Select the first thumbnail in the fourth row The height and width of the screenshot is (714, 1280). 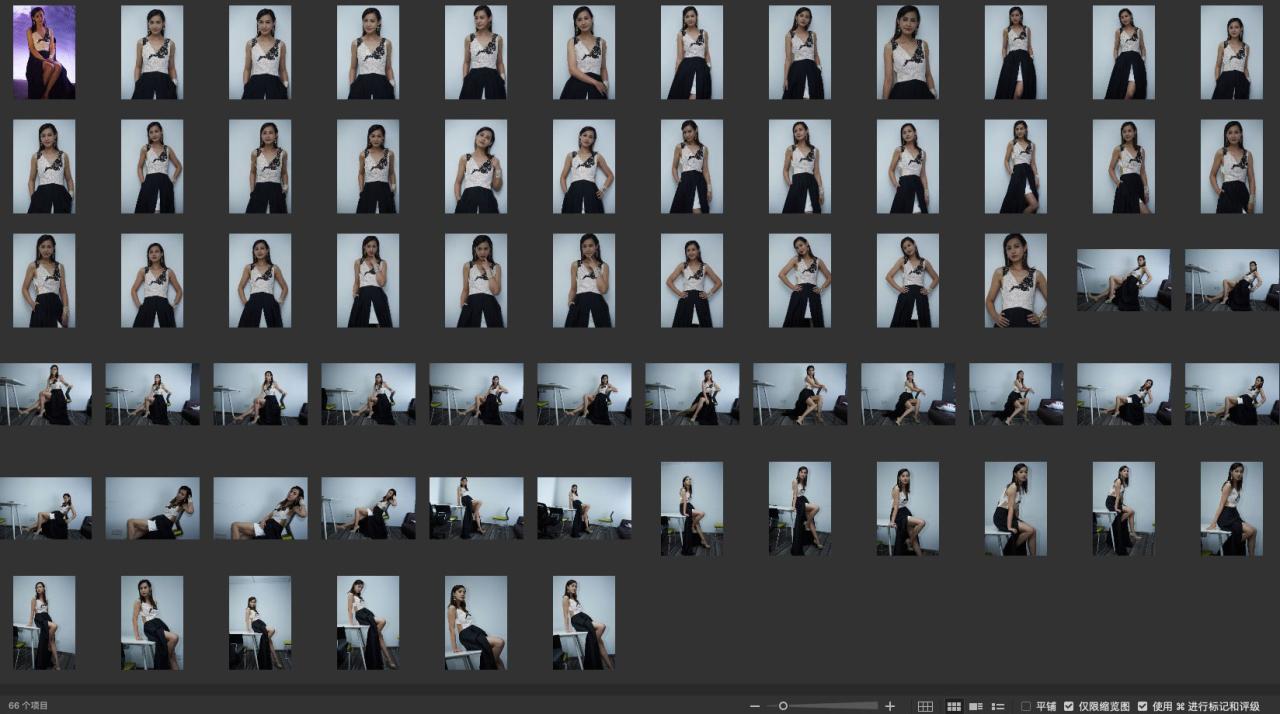click(46, 394)
